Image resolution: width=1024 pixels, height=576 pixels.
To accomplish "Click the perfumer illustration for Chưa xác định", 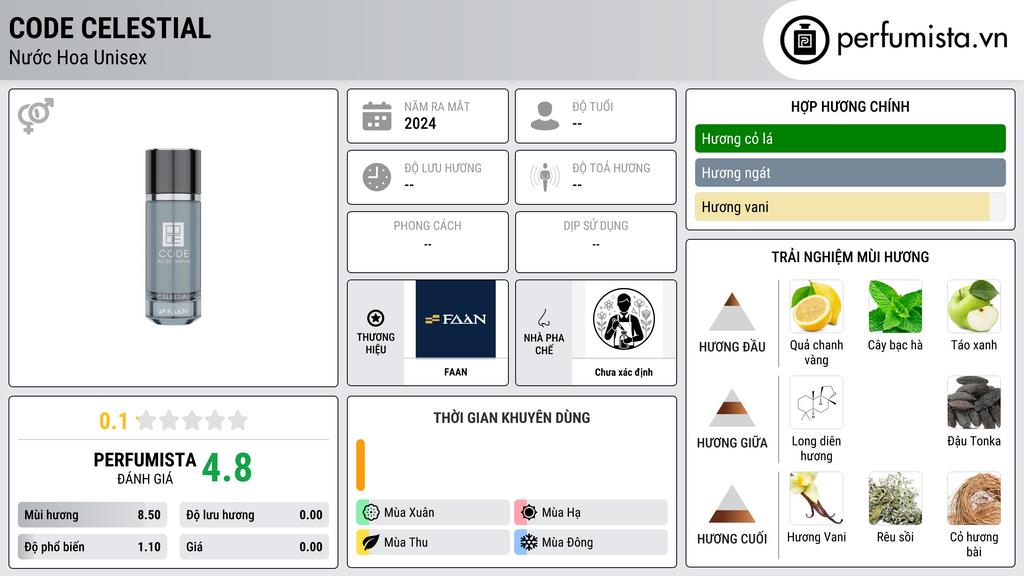I will pyautogui.click(x=624, y=319).
